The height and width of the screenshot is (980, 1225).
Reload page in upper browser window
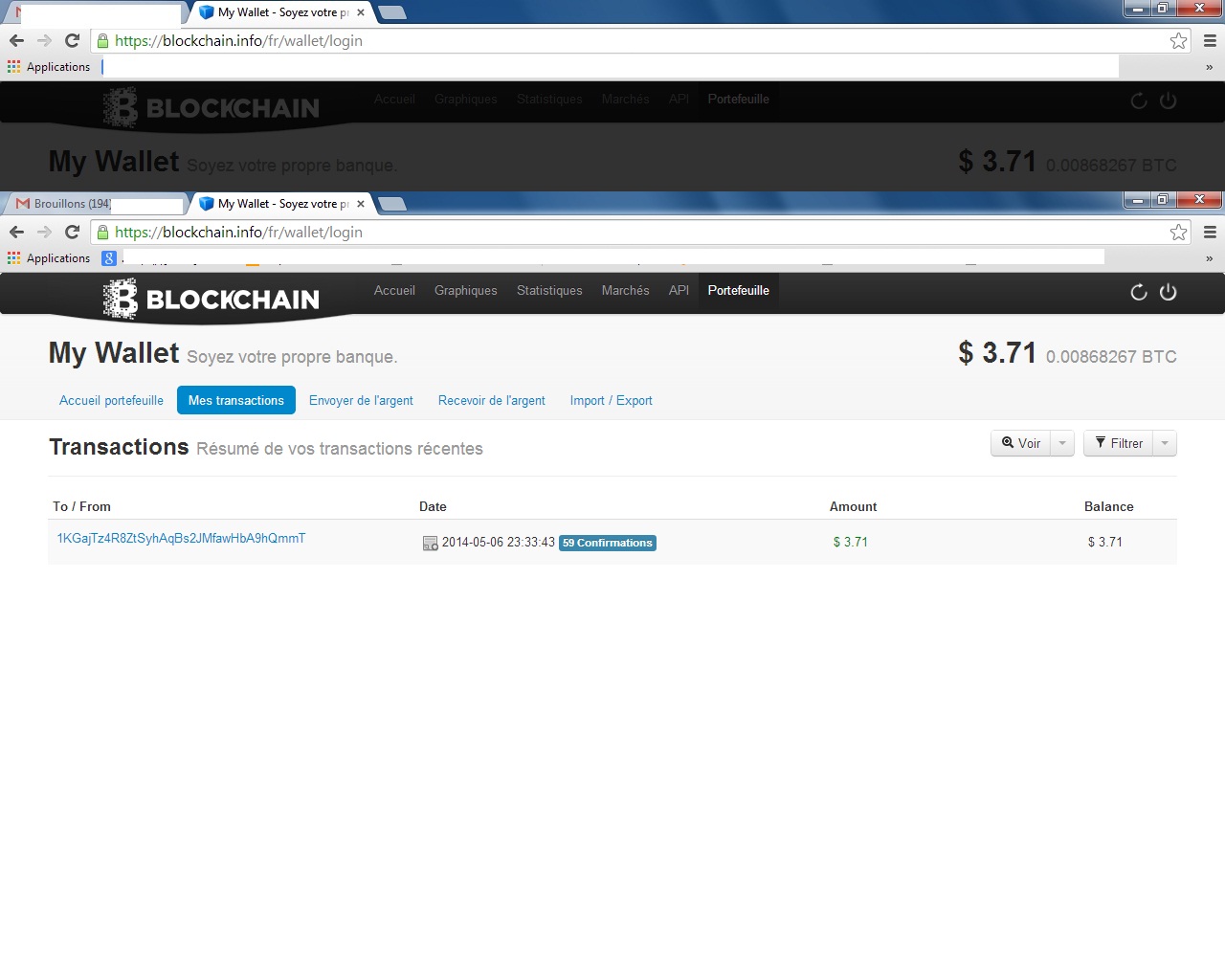72,40
